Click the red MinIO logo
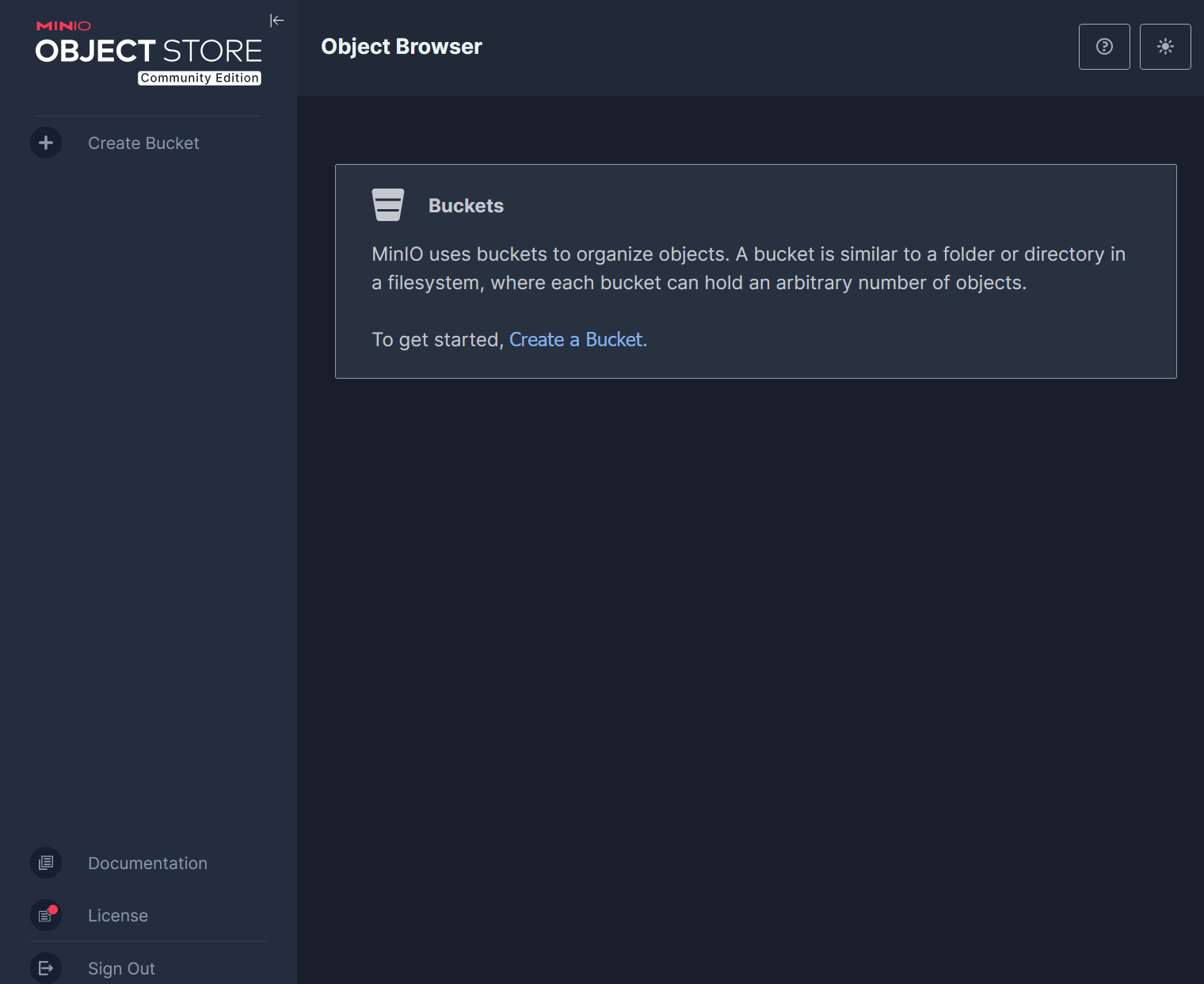This screenshot has height=984, width=1204. click(63, 26)
